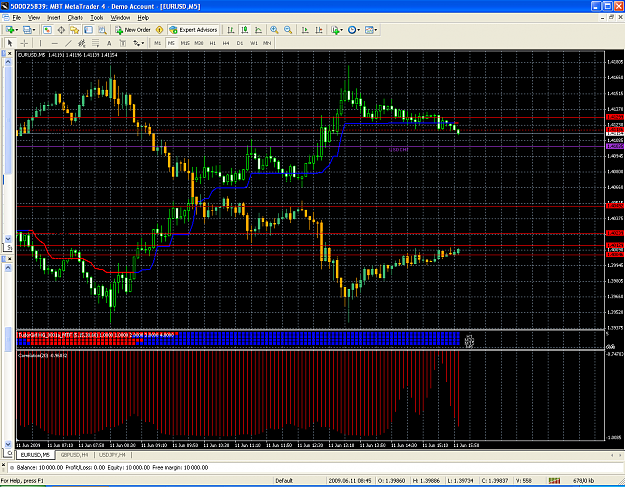This screenshot has width=625, height=487.
Task: Click down arrow of upper left panel
Action: (8, 239)
